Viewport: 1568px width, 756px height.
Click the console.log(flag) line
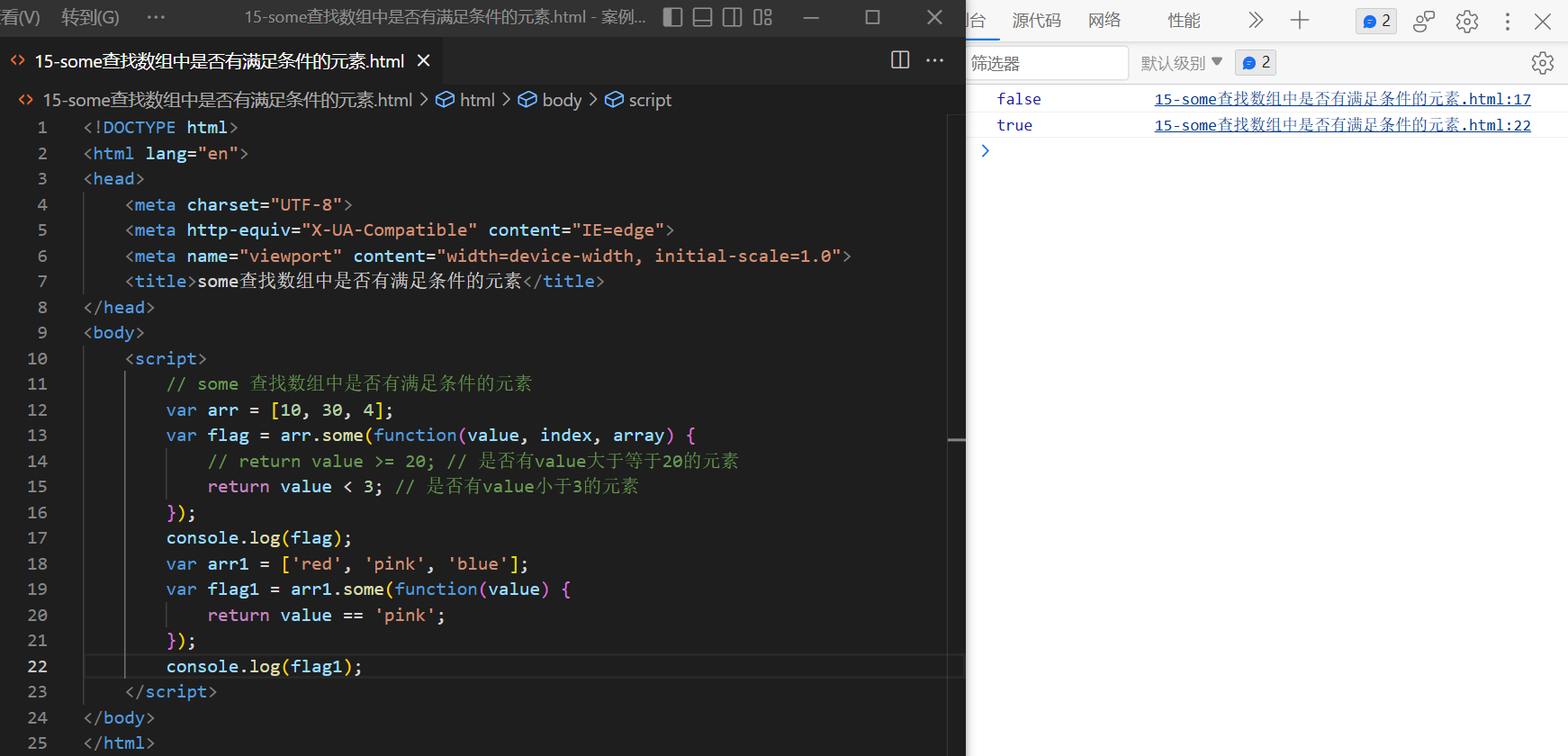[x=258, y=538]
